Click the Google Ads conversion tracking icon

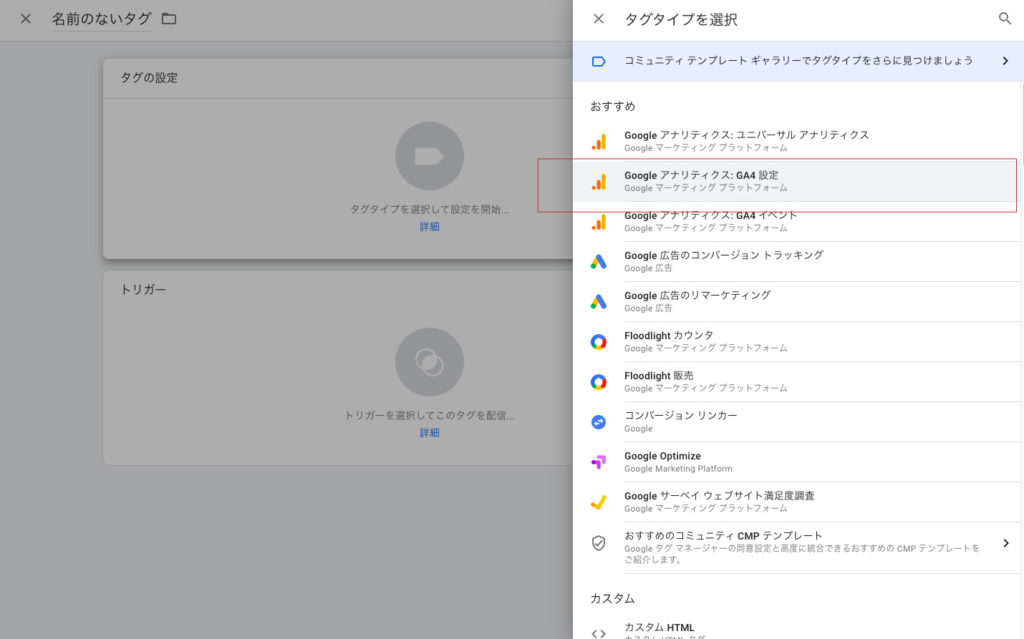tap(598, 262)
